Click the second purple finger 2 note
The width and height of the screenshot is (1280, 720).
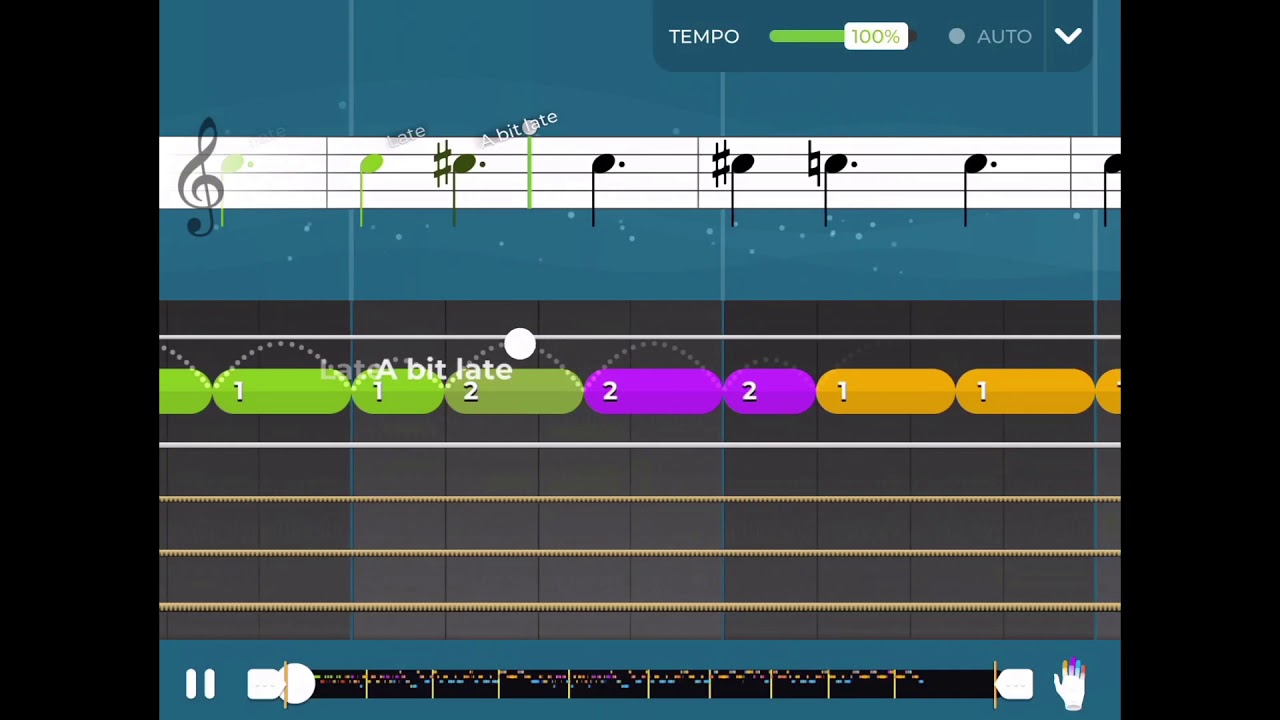(x=770, y=391)
